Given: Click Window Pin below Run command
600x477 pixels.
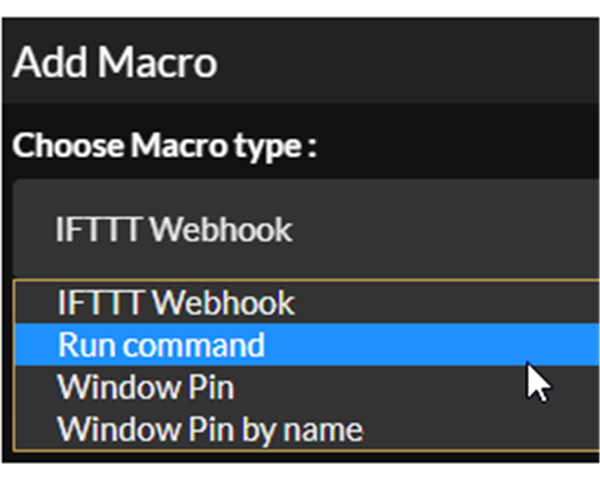Looking at the screenshot, I should click(x=146, y=387).
